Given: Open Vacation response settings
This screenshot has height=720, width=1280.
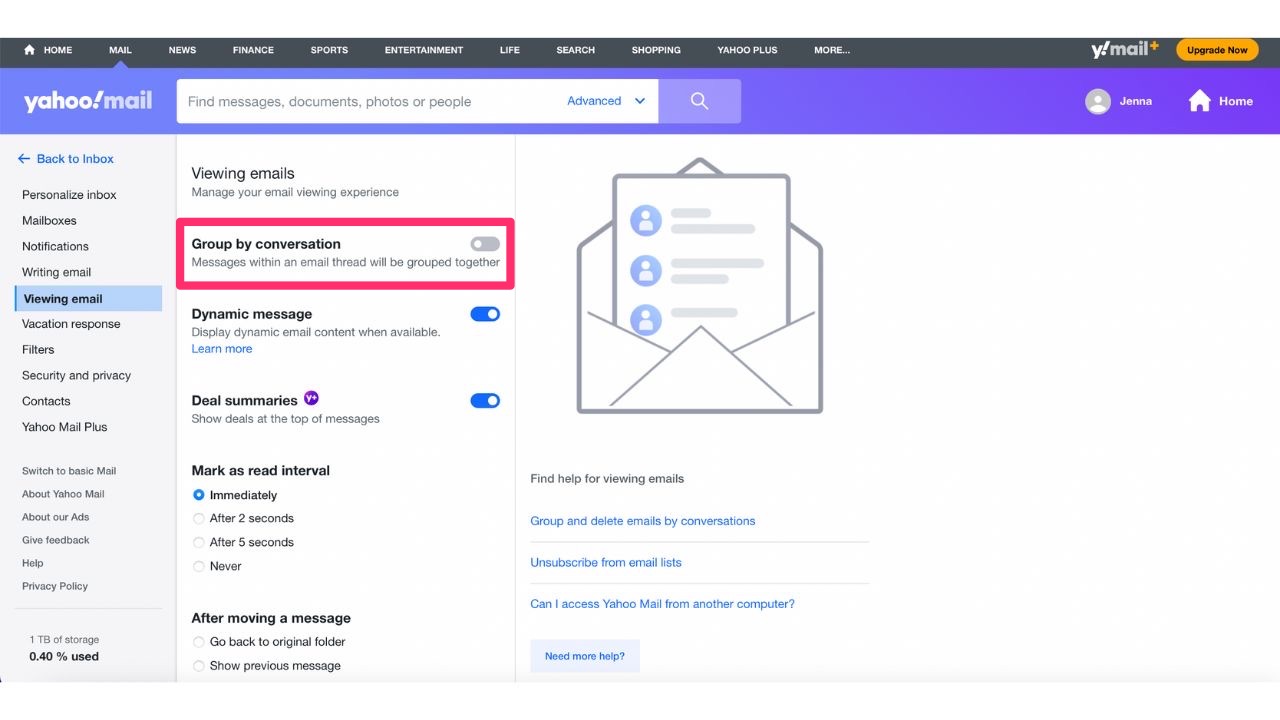Looking at the screenshot, I should (x=71, y=324).
